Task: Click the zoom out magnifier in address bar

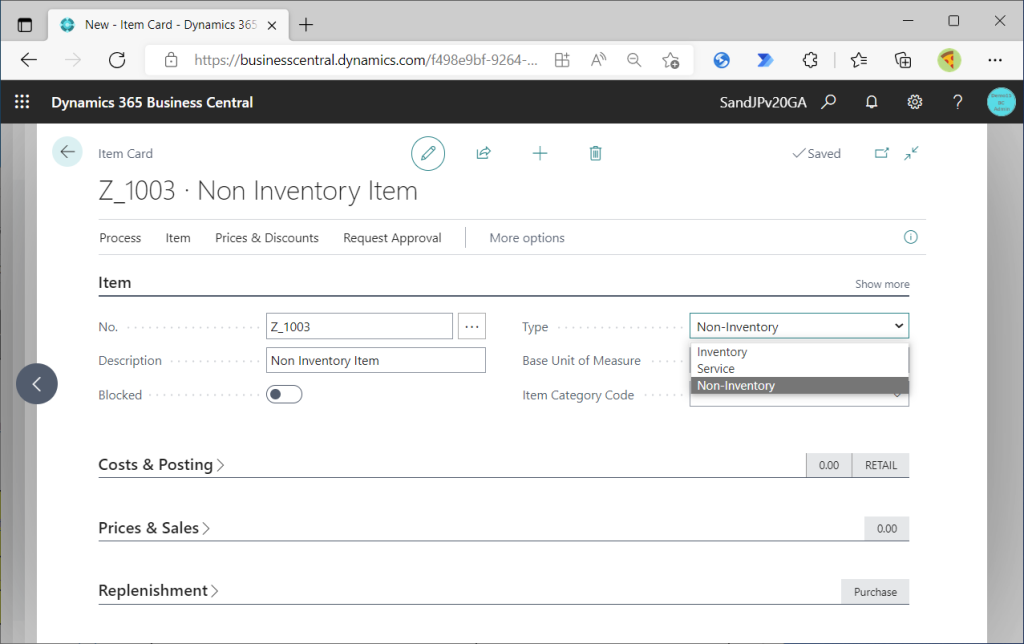Action: pyautogui.click(x=634, y=60)
